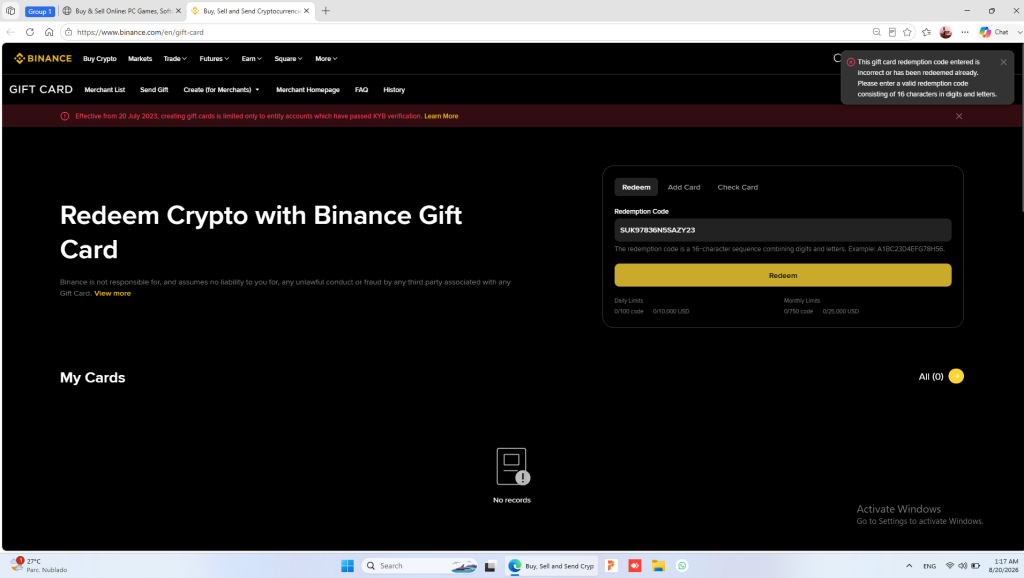The image size is (1024, 578).
Task: Click Learn More in the red banner
Action: [x=441, y=116]
